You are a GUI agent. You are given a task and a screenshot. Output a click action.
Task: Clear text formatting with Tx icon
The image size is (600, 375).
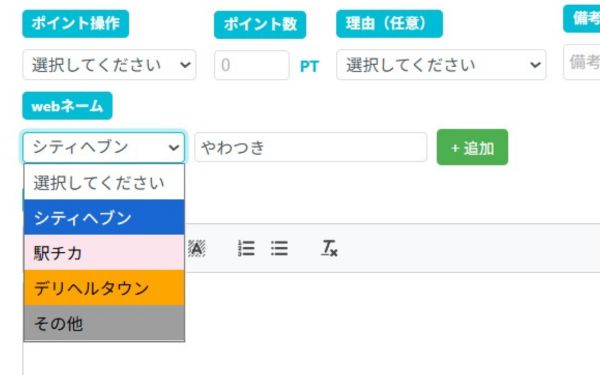[x=329, y=248]
